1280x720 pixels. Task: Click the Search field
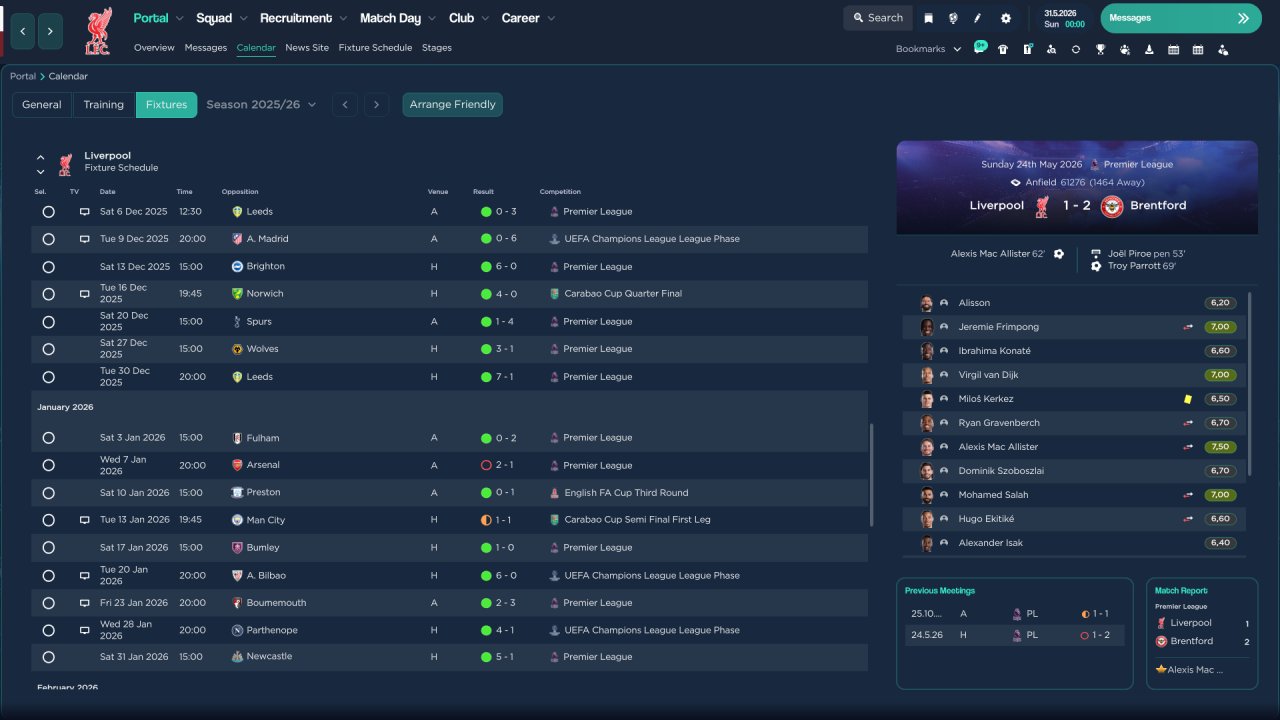point(876,18)
